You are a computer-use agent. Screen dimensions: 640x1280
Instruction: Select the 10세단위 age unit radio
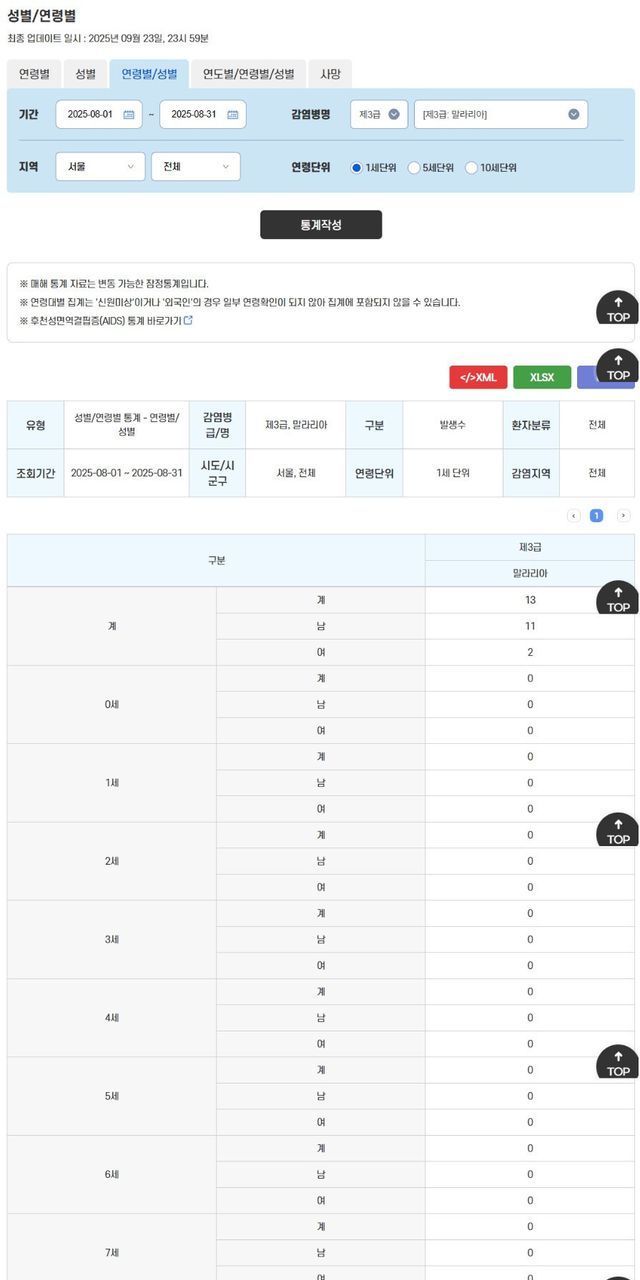[471, 168]
